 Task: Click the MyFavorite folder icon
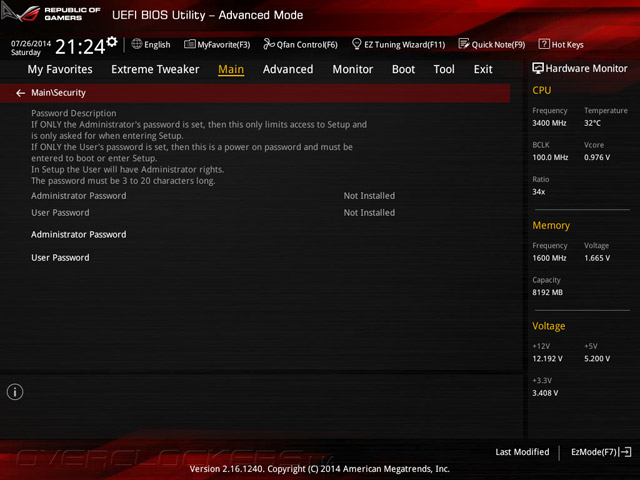[x=189, y=44]
